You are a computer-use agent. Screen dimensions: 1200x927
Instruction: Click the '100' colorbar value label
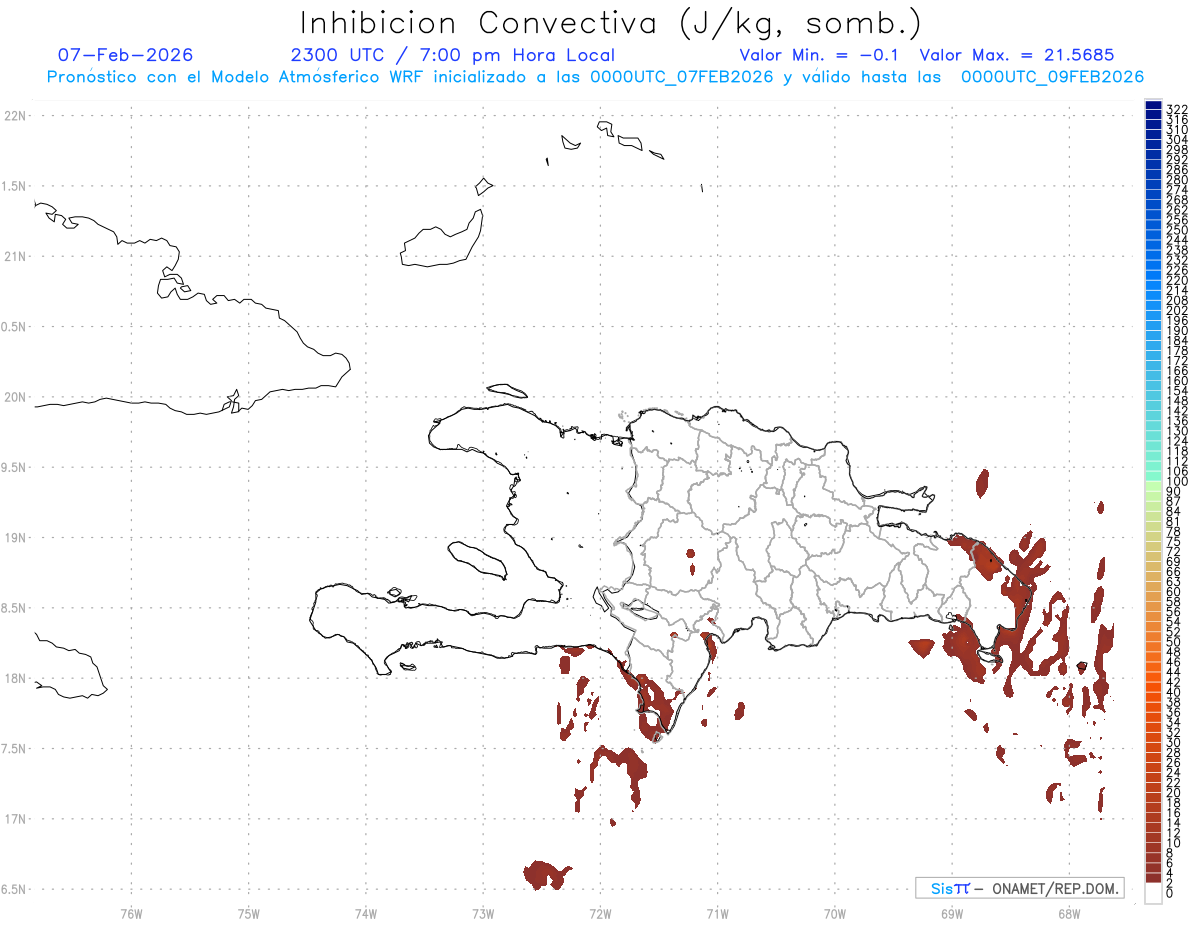coord(1177,482)
